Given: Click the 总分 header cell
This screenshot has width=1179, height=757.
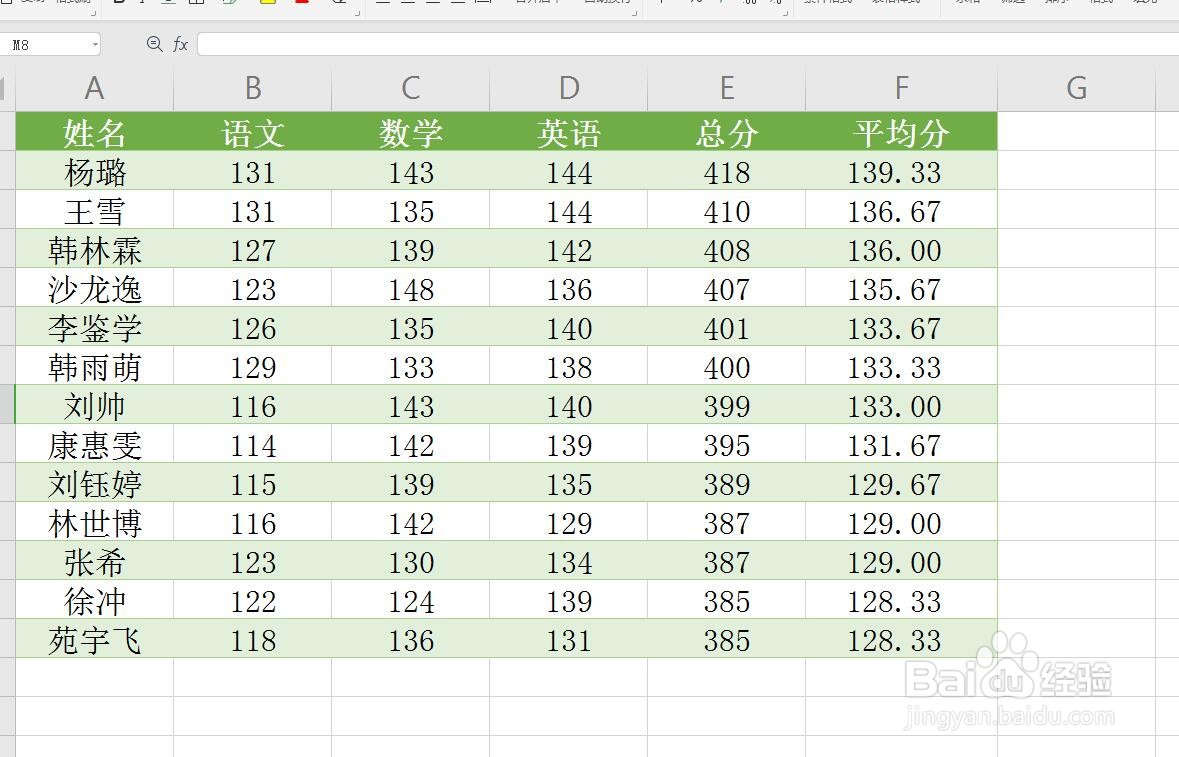Looking at the screenshot, I should point(726,132).
